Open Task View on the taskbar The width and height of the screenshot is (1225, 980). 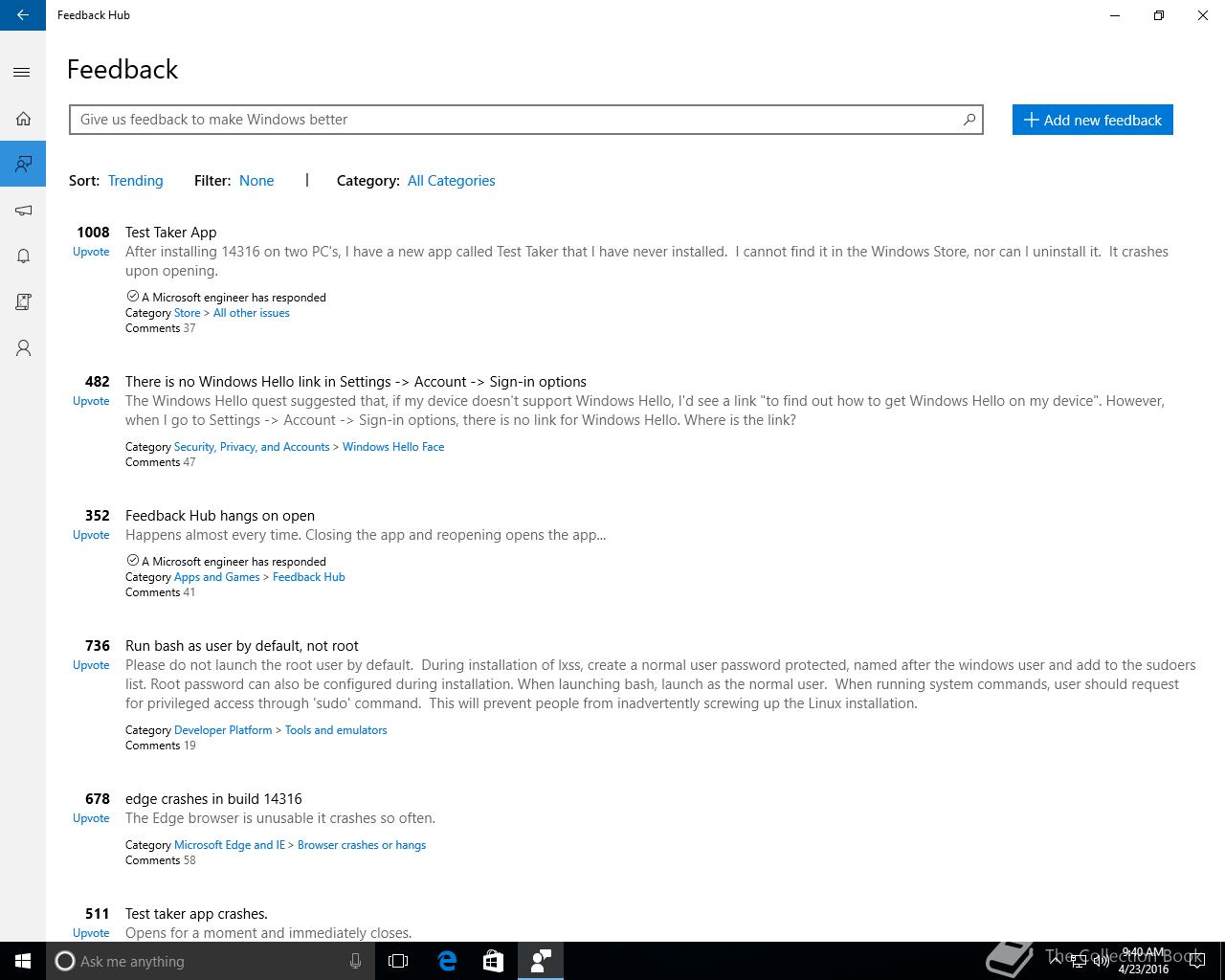(x=398, y=961)
